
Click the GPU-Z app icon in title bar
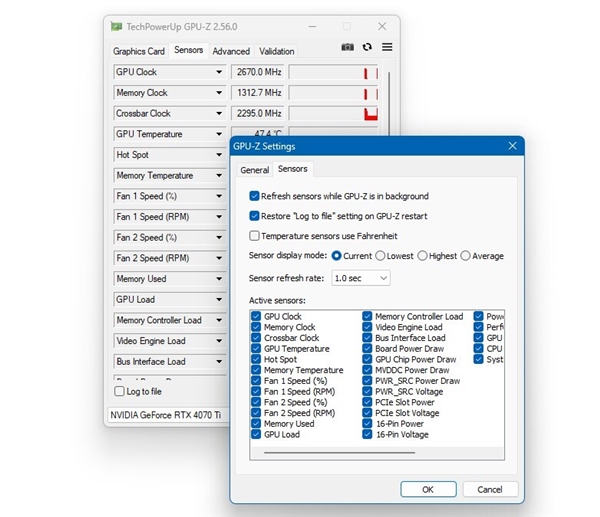[117, 26]
